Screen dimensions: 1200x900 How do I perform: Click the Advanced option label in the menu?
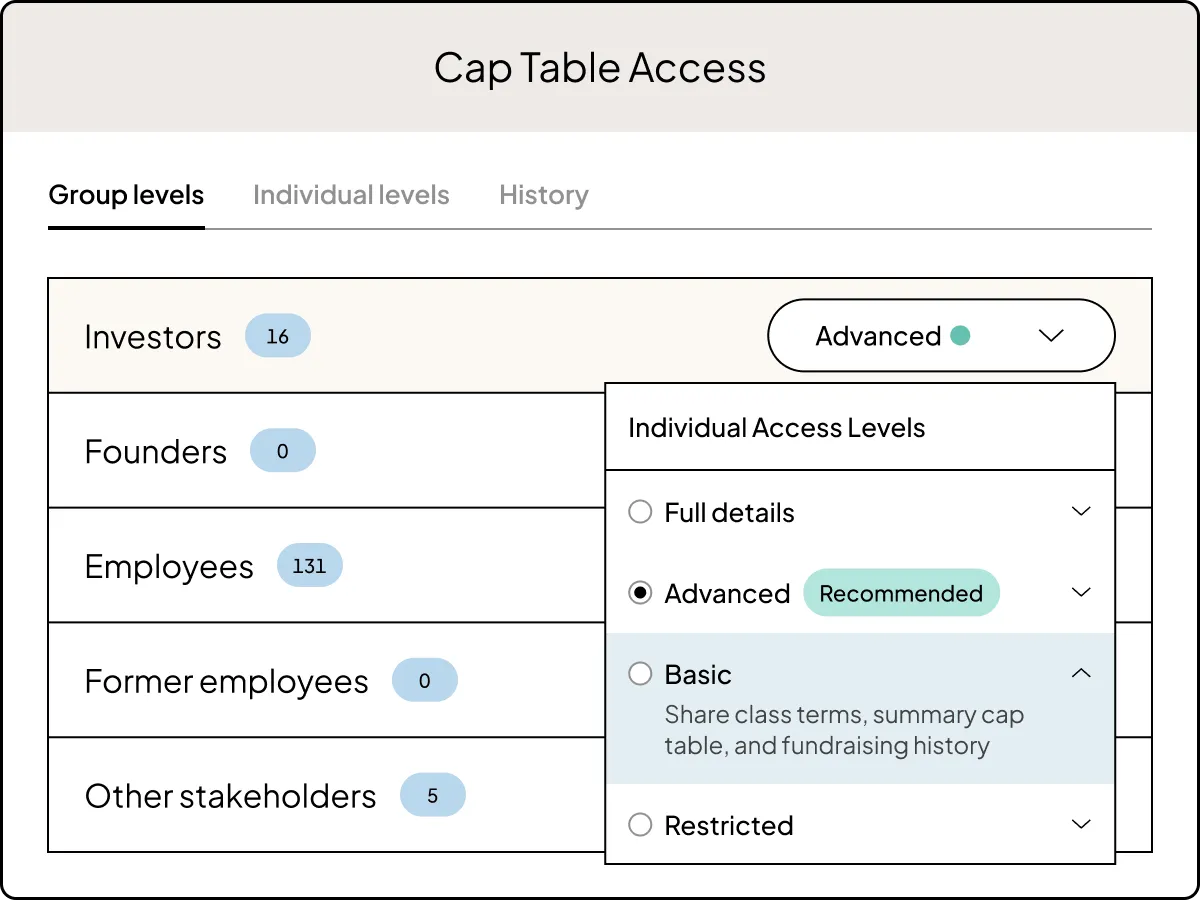[x=727, y=592]
